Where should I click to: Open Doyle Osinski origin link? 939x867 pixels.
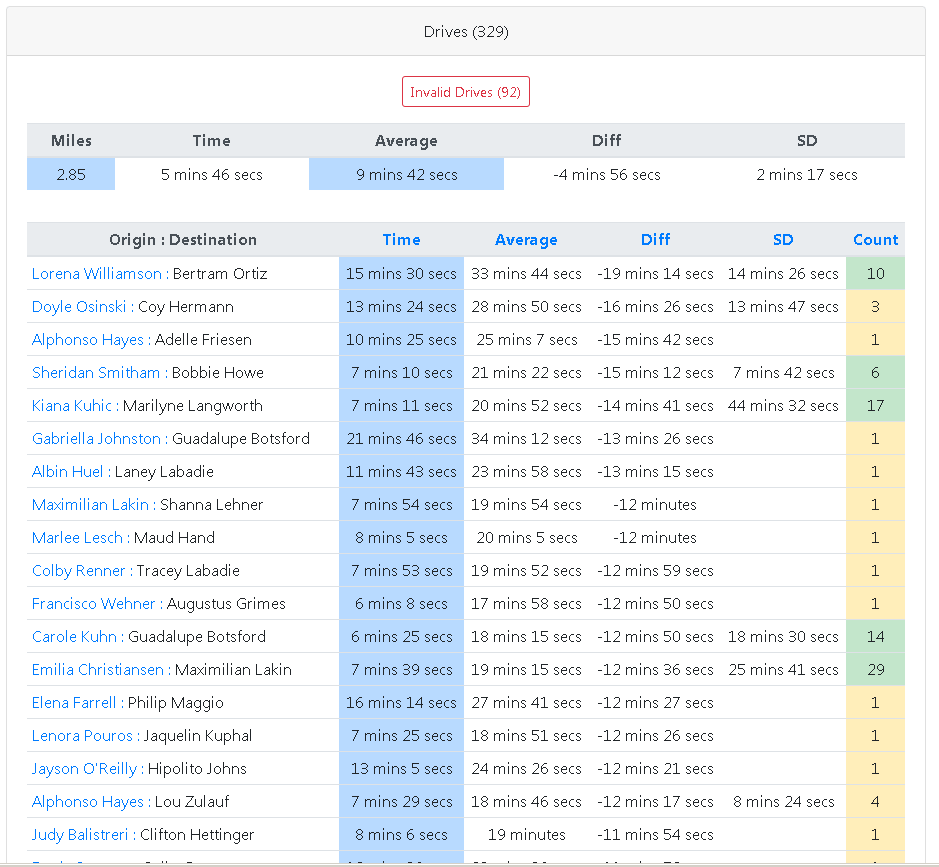[82, 307]
